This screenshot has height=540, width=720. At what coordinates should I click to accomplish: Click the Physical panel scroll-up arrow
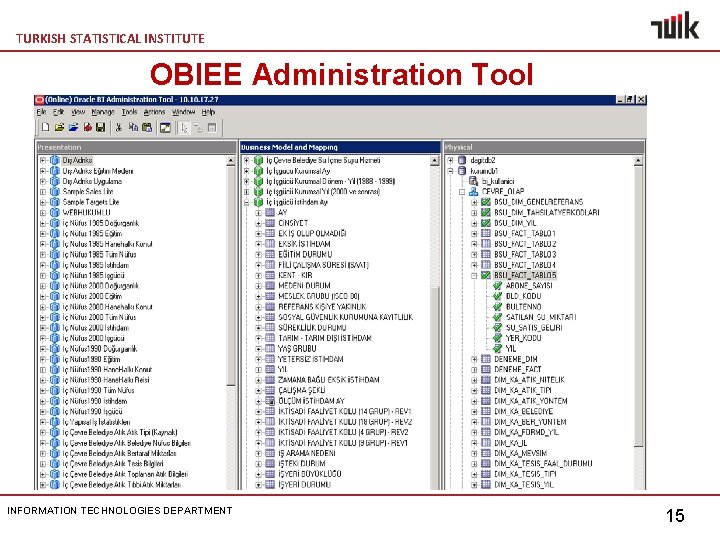click(x=638, y=161)
